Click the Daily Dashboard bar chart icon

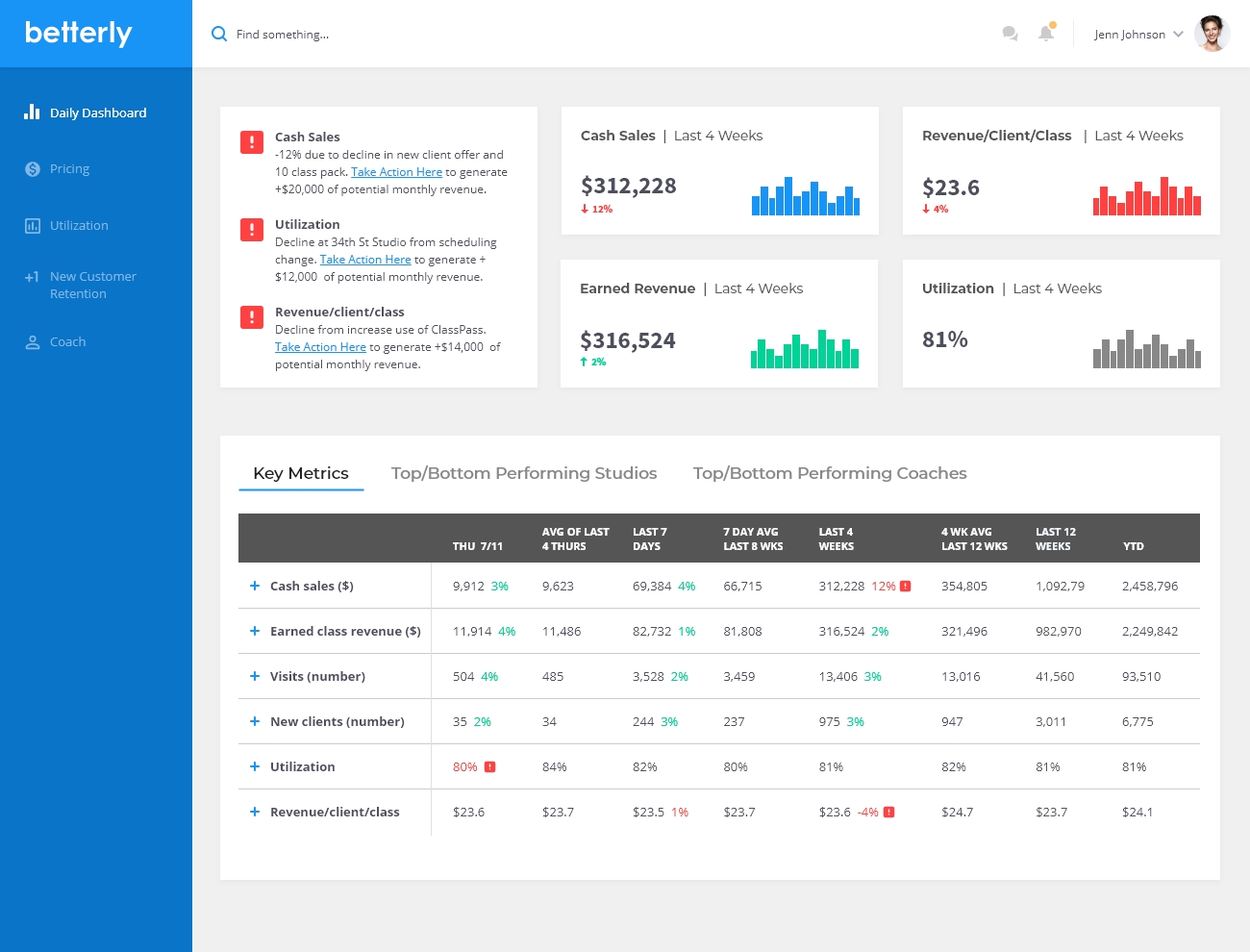(x=32, y=112)
